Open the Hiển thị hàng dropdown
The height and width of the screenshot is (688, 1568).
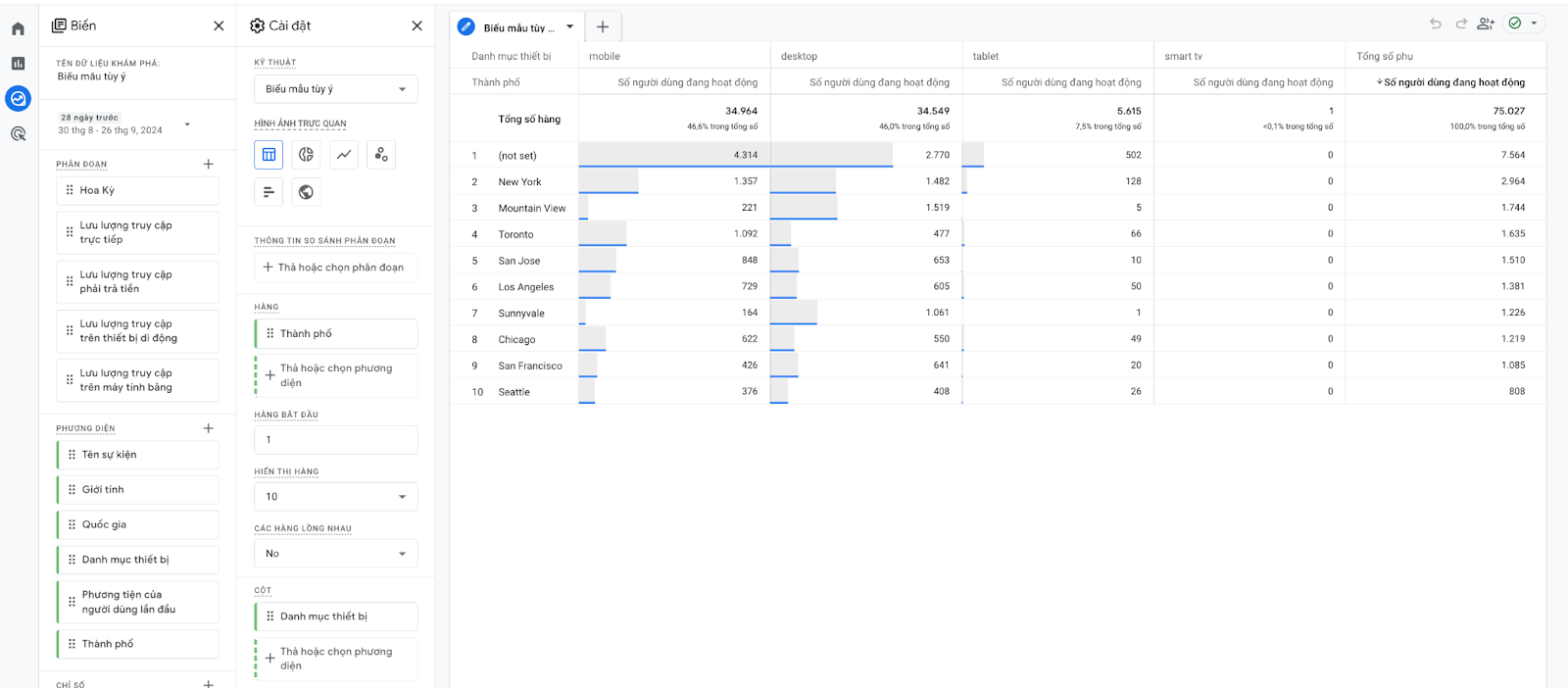pyautogui.click(x=336, y=497)
